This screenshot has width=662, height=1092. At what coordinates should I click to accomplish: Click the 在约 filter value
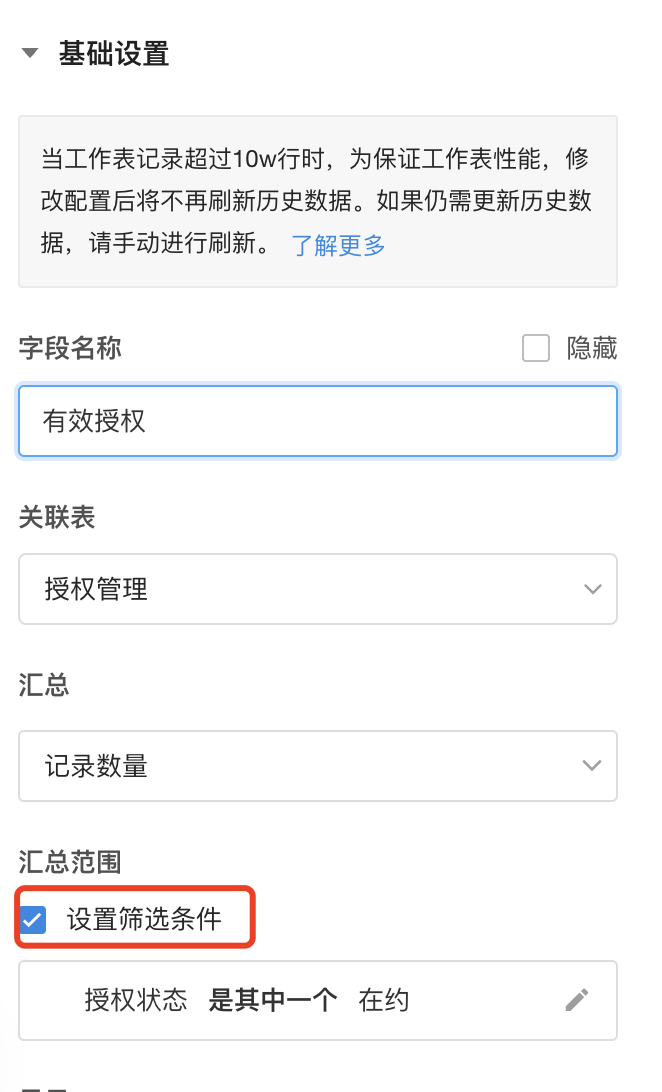(x=384, y=1000)
